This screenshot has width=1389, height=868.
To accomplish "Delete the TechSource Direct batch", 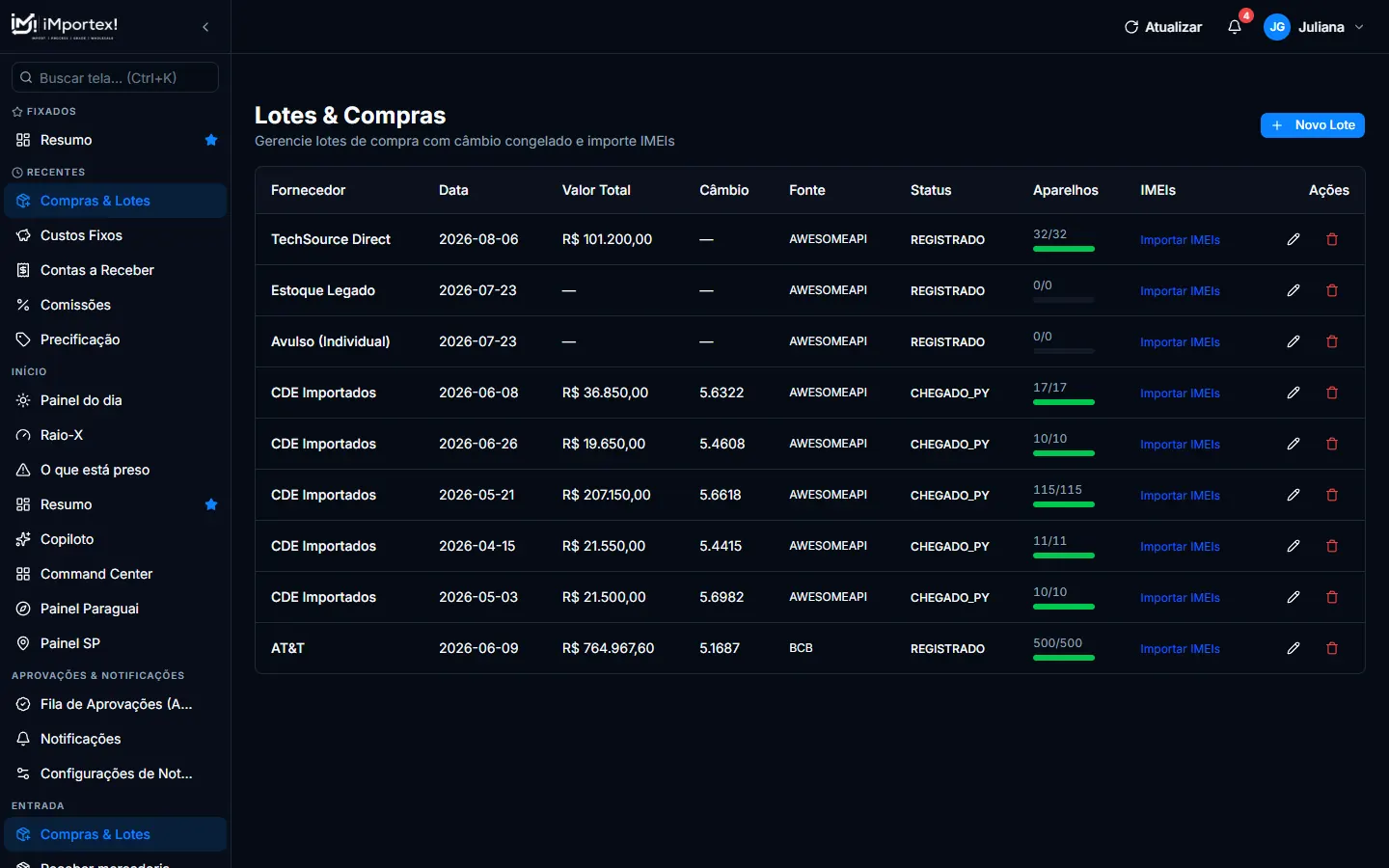I will (1332, 239).
